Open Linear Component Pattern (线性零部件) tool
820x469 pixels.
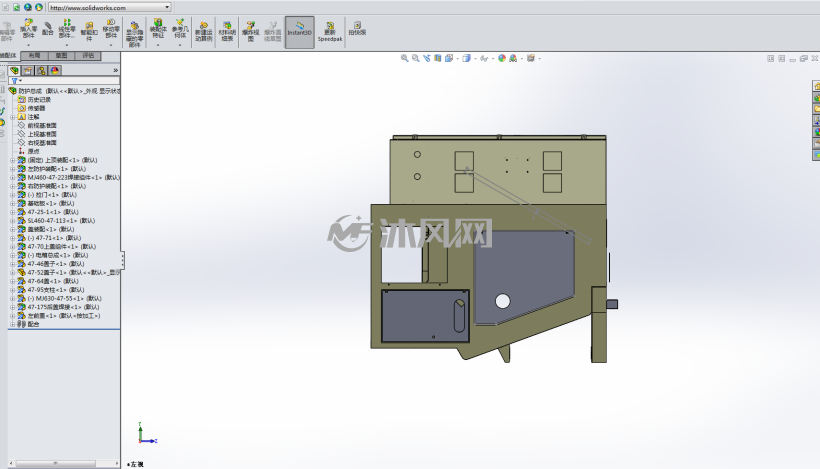pyautogui.click(x=67, y=29)
